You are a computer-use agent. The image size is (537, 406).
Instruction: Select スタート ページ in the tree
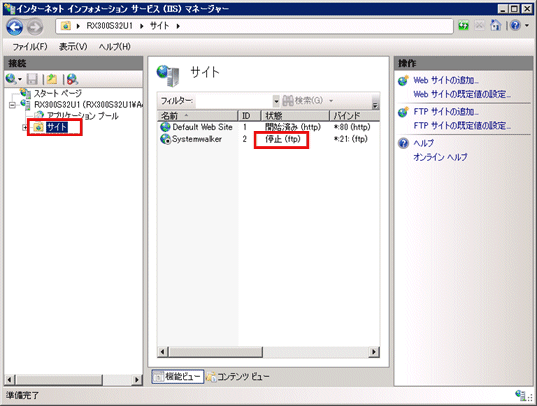tap(58, 93)
